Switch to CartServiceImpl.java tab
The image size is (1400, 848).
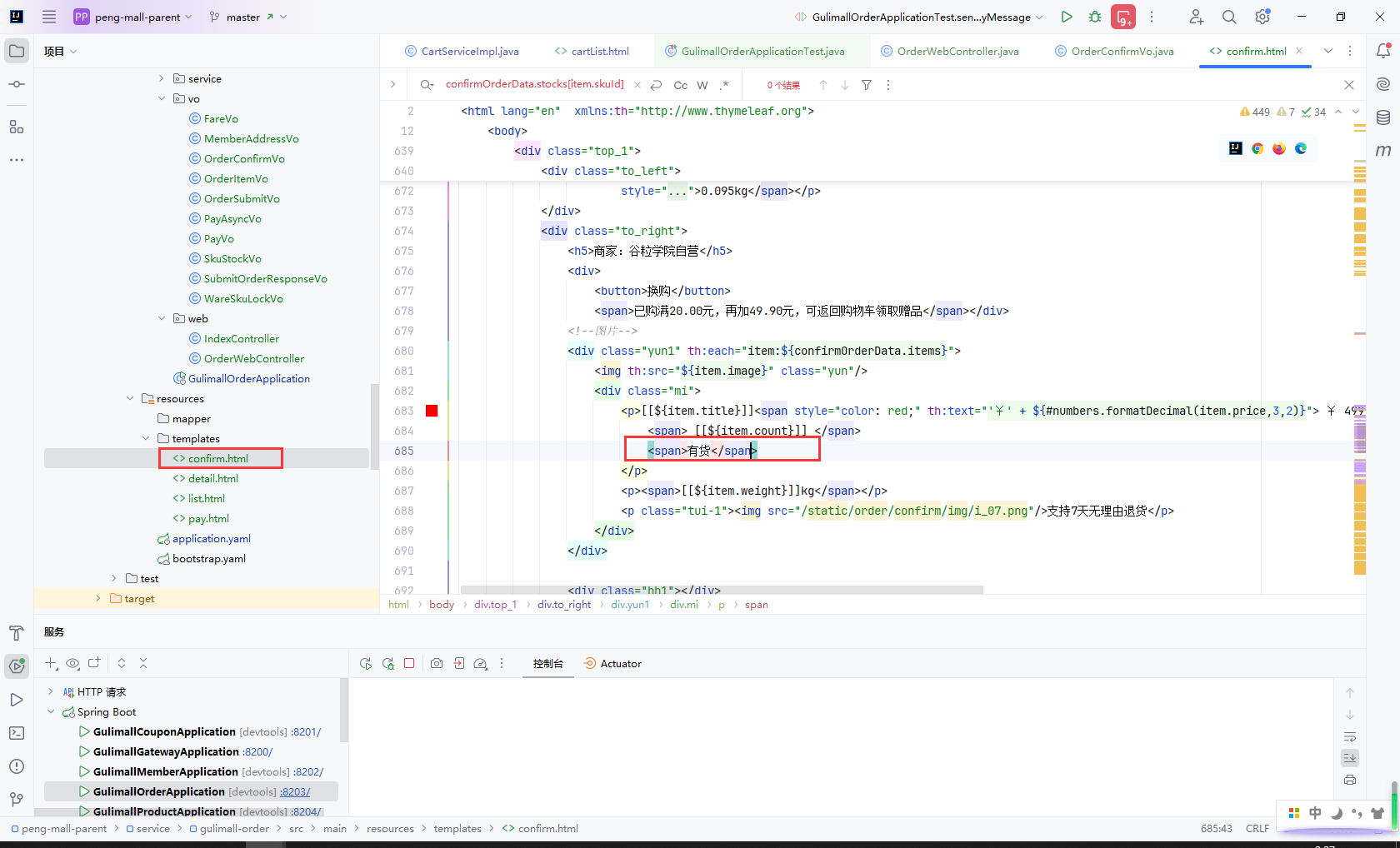point(462,51)
